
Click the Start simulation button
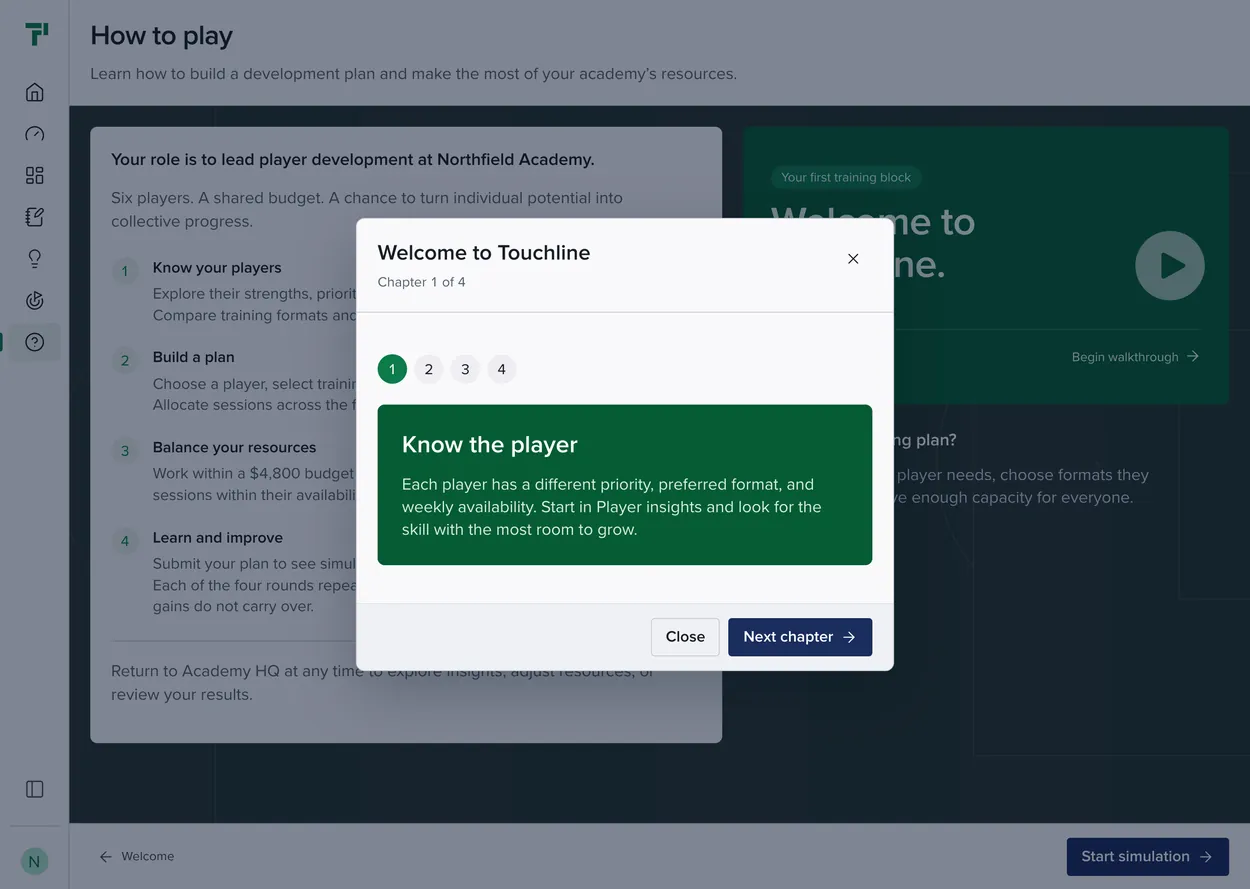pos(1148,857)
